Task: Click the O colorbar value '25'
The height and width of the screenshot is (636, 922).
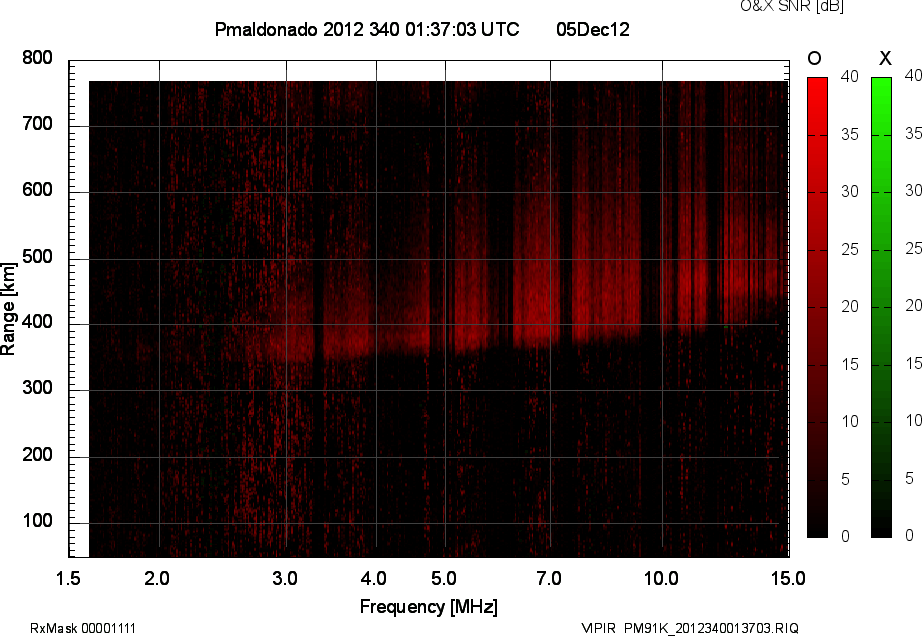Action: tap(850, 249)
